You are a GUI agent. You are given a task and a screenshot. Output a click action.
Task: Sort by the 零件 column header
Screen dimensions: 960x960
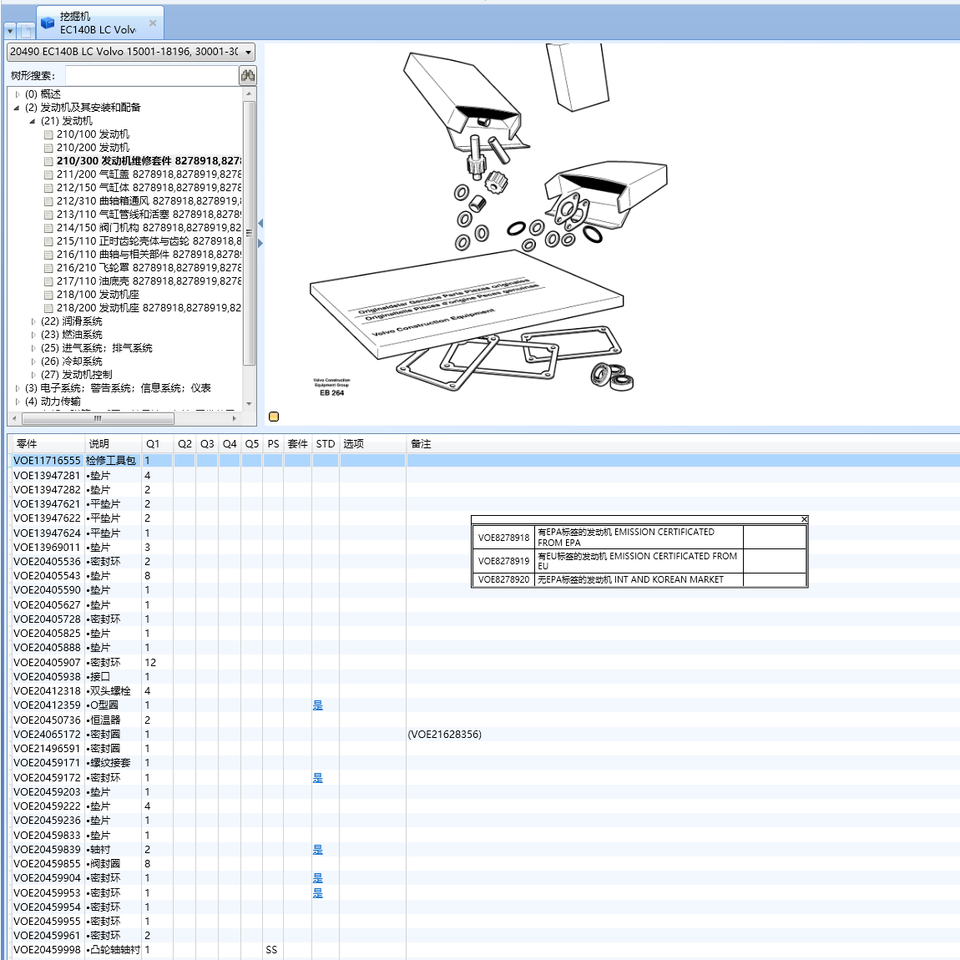48,444
